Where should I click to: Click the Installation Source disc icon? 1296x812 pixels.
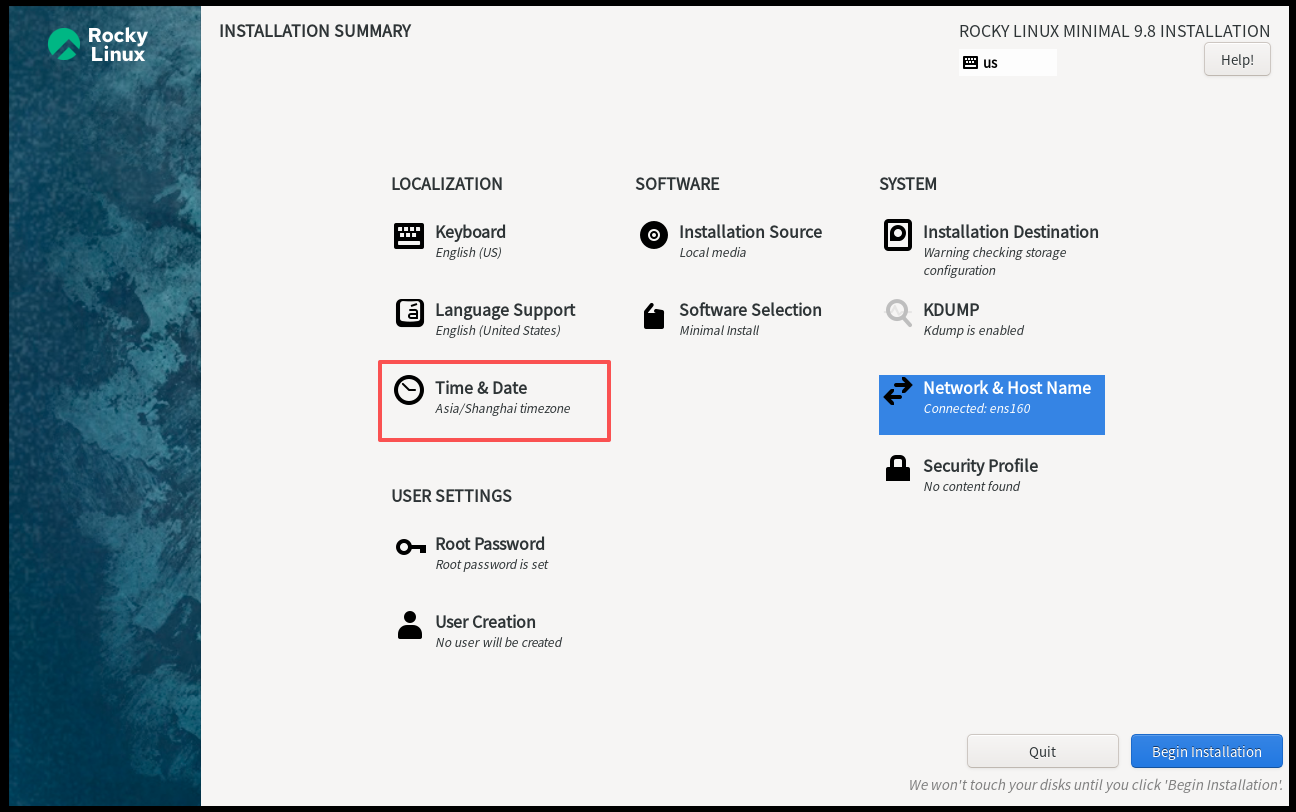pos(654,236)
